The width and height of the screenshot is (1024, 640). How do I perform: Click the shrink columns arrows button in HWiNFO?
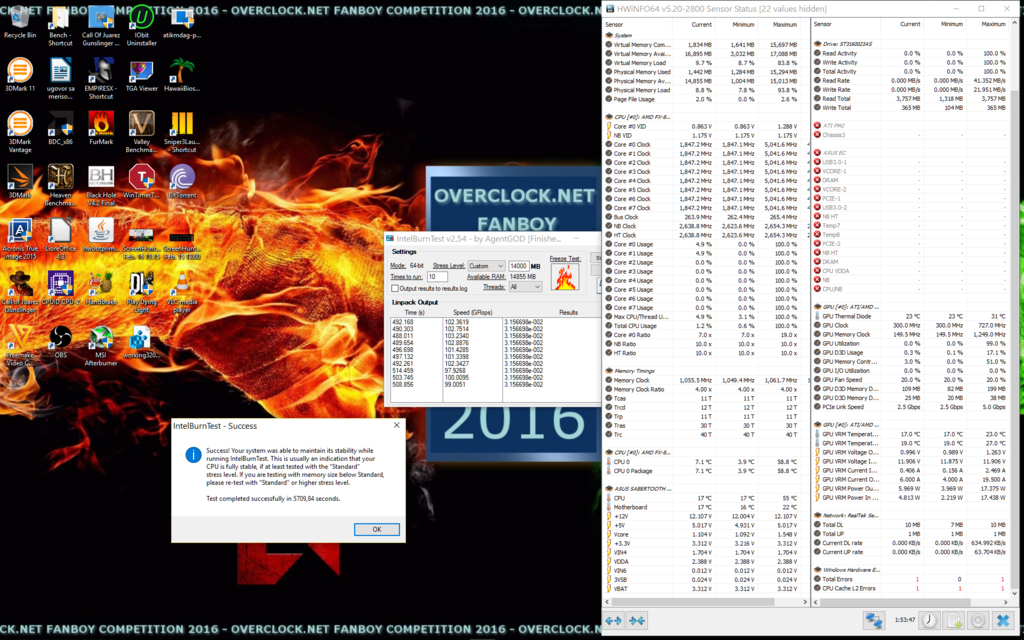tap(637, 620)
